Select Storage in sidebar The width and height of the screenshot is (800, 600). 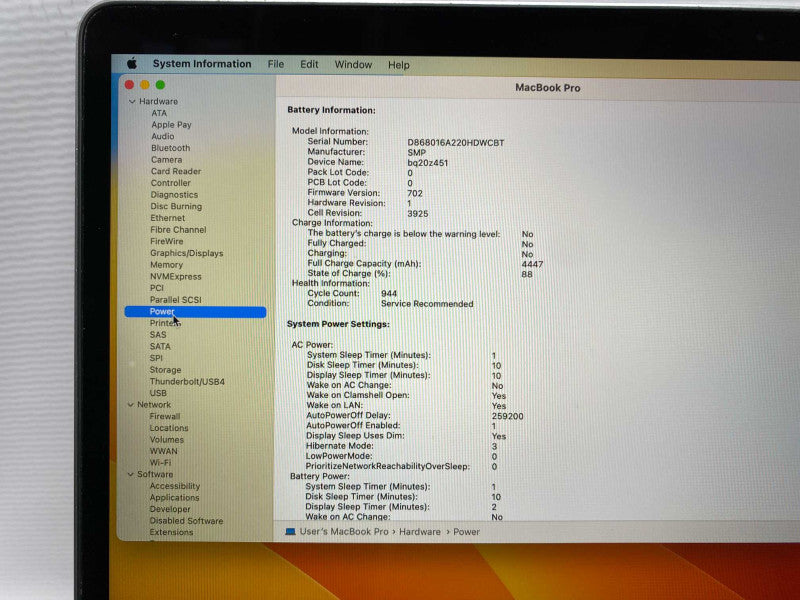(165, 370)
